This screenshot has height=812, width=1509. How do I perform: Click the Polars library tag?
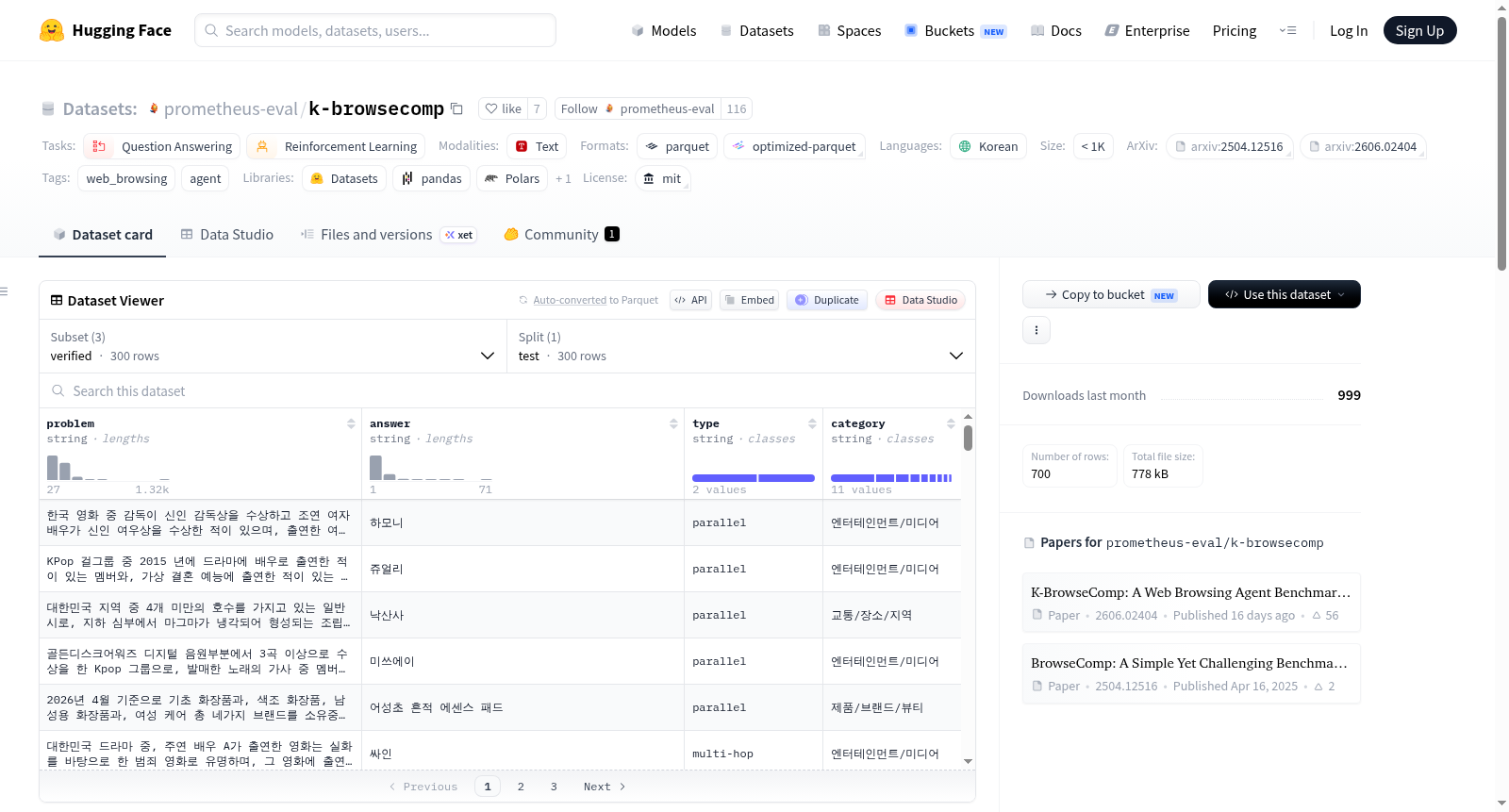click(x=512, y=178)
